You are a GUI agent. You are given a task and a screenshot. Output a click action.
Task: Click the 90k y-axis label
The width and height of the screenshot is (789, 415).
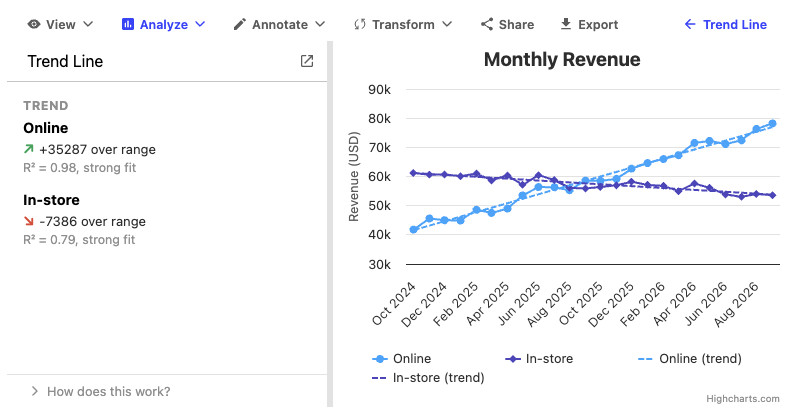pyautogui.click(x=379, y=90)
